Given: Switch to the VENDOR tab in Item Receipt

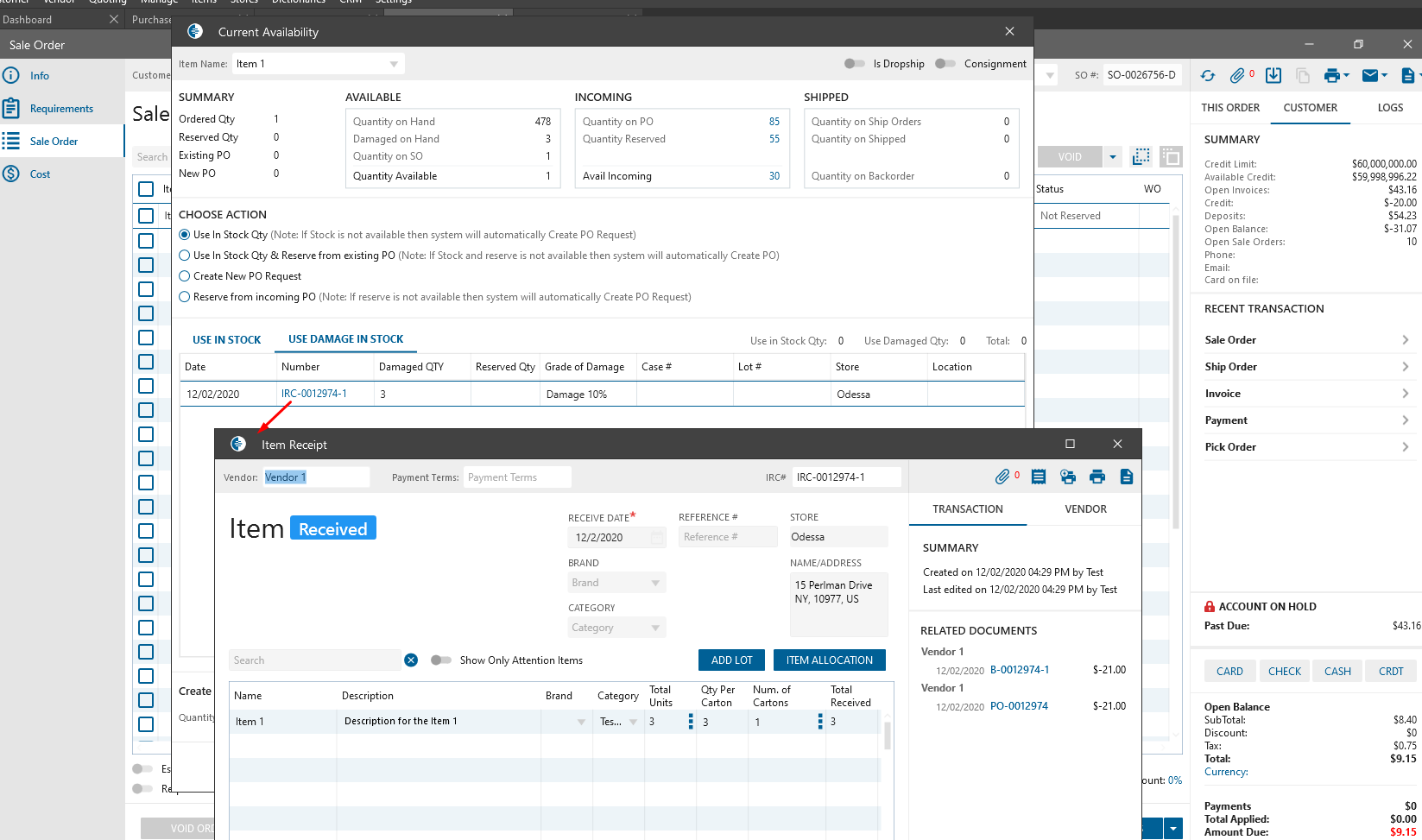Looking at the screenshot, I should pyautogui.click(x=1085, y=509).
